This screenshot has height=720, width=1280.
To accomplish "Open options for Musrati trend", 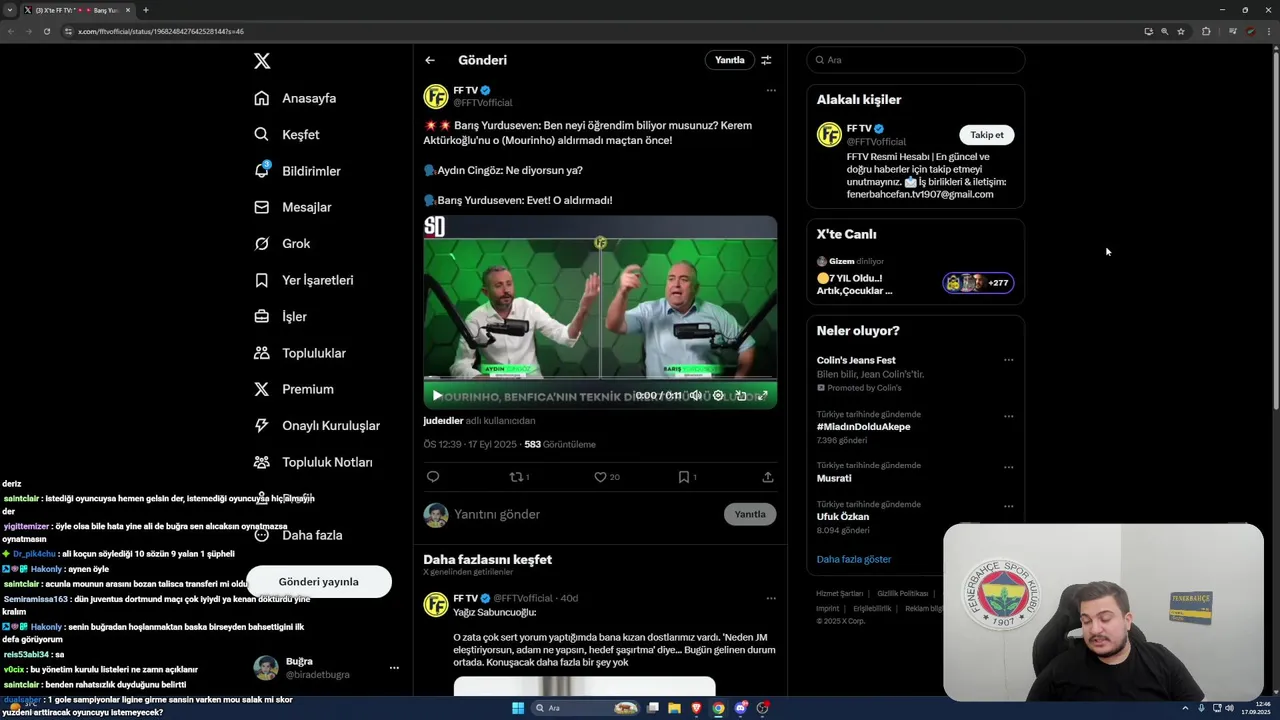I will pyautogui.click(x=1009, y=467).
